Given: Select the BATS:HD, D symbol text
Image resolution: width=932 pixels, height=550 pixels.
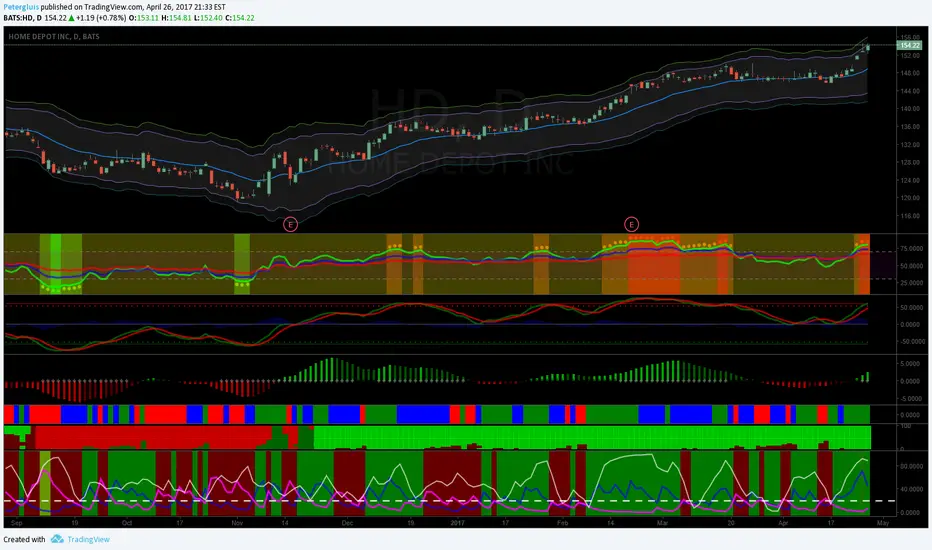Looking at the screenshot, I should click(x=23, y=18).
